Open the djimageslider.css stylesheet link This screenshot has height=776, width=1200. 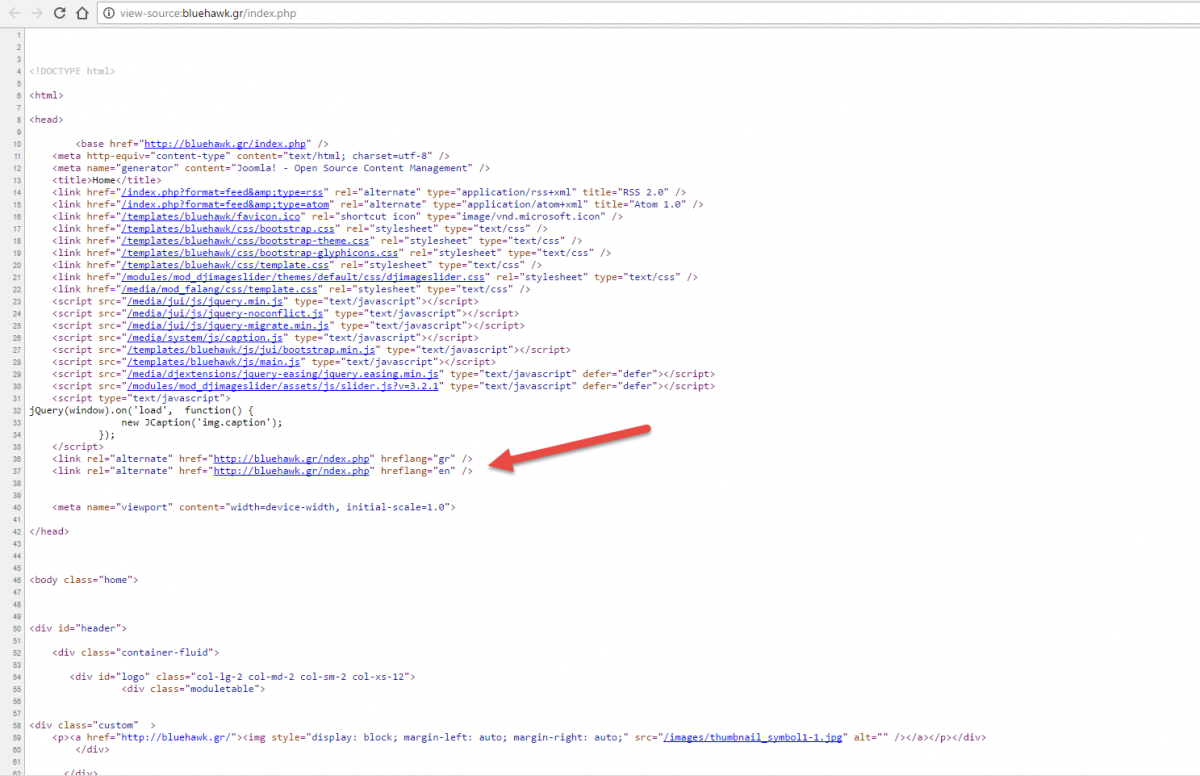(x=302, y=276)
